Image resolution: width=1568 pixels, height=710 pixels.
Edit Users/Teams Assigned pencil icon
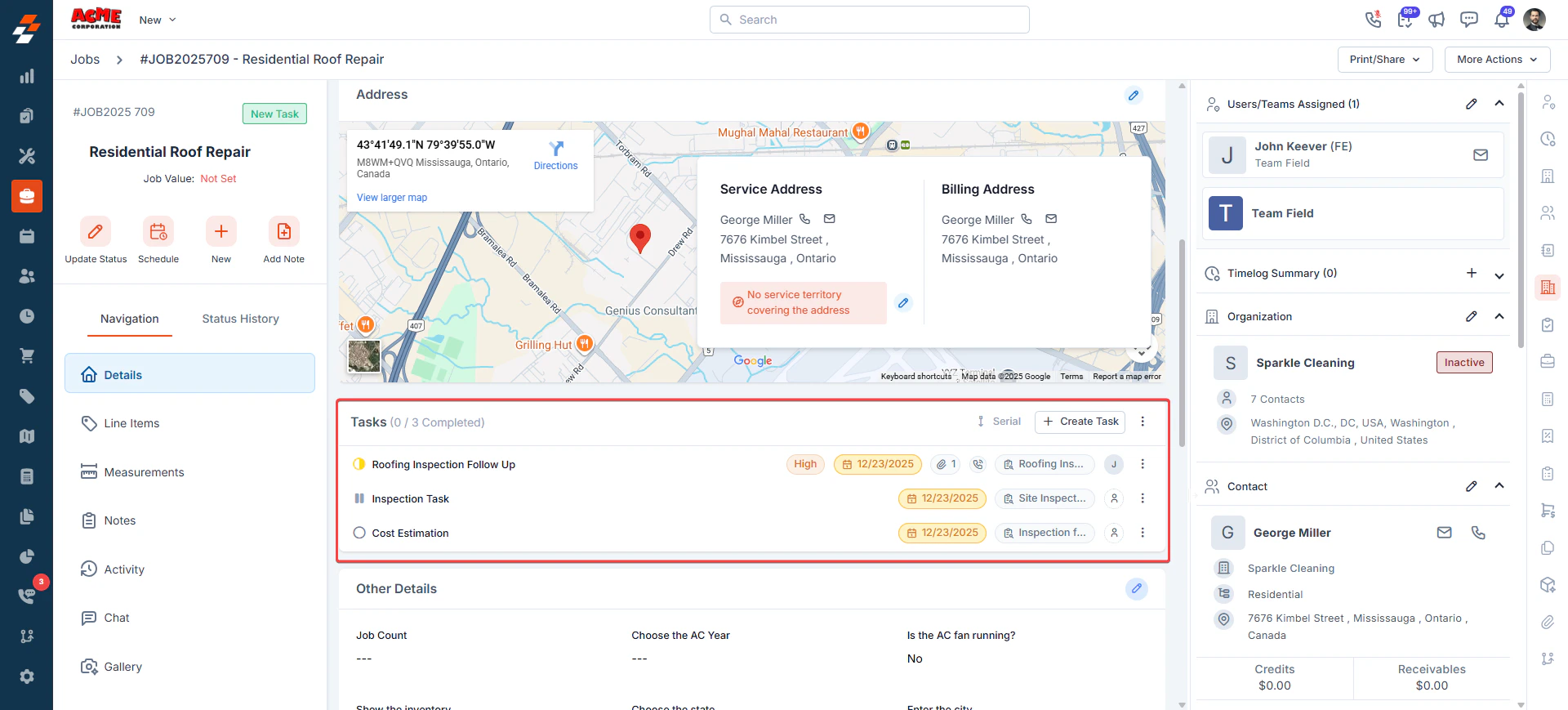(x=1472, y=104)
